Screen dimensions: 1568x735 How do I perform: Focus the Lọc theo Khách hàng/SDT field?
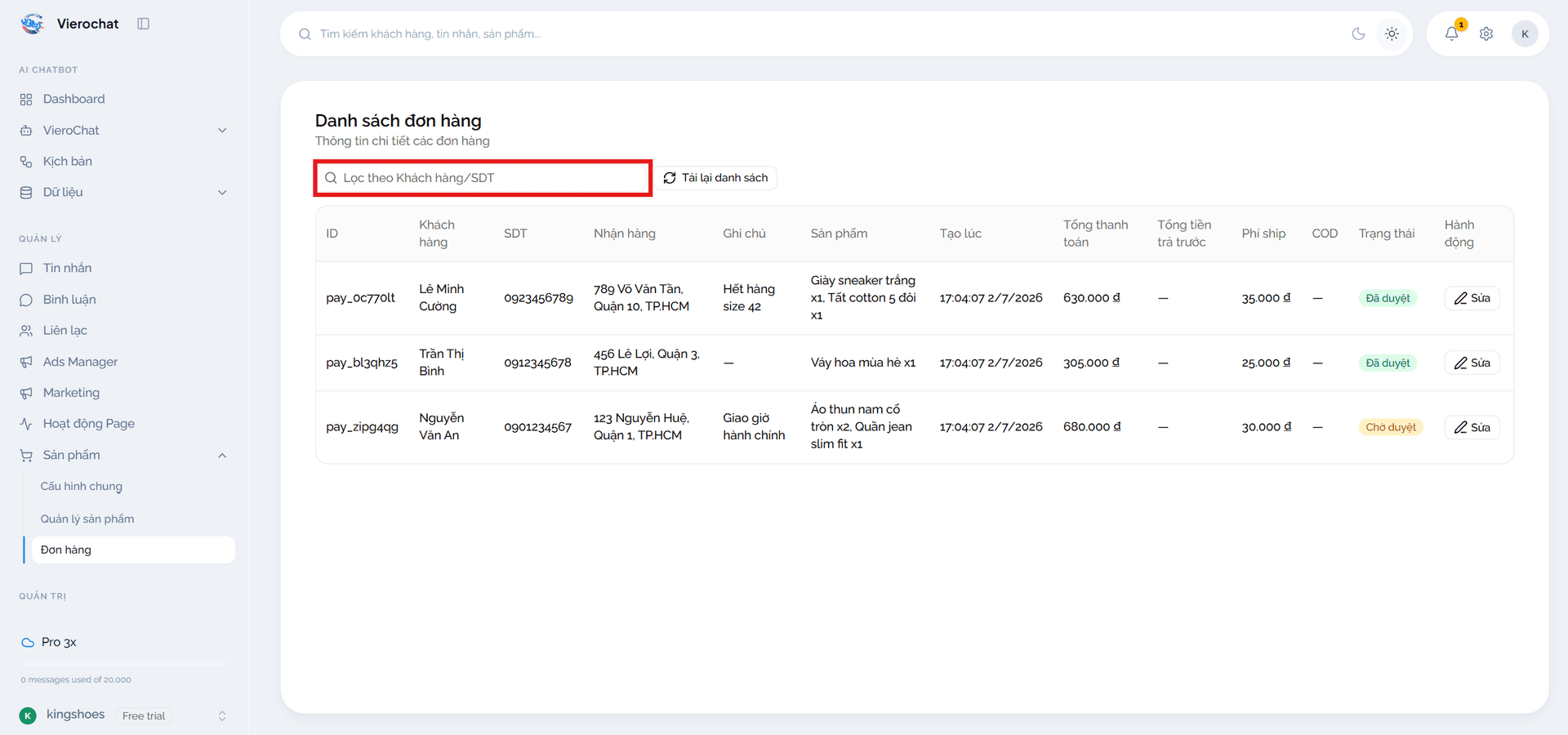coord(483,178)
